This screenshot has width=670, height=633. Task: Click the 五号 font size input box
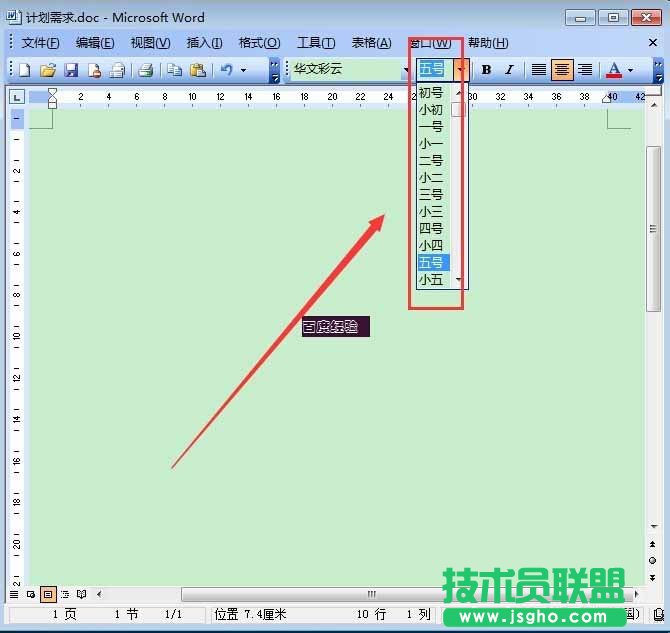(x=435, y=69)
